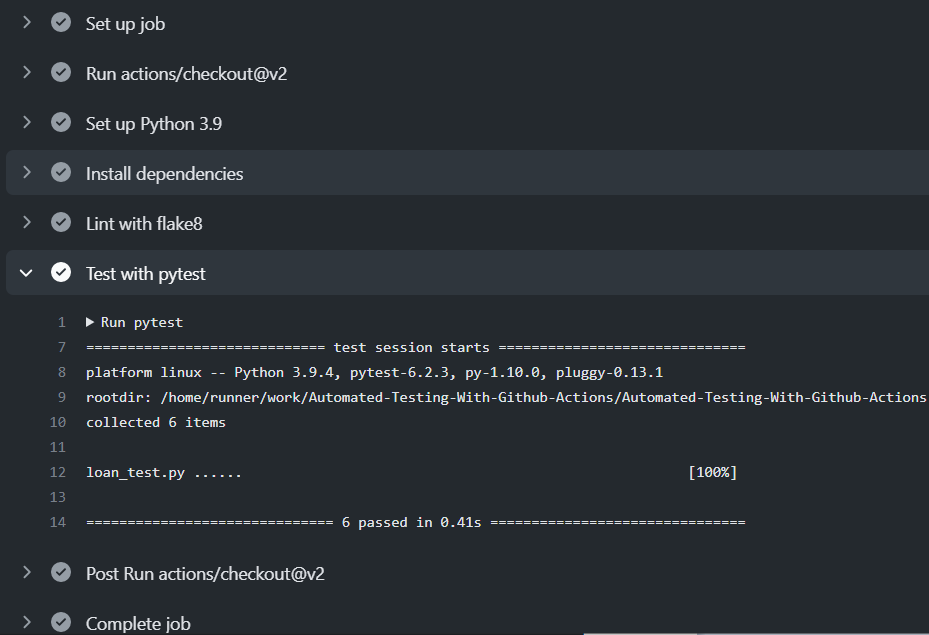Select the Run actions/checkout@v2 step title
Screen dimensions: 929x635
(186, 74)
